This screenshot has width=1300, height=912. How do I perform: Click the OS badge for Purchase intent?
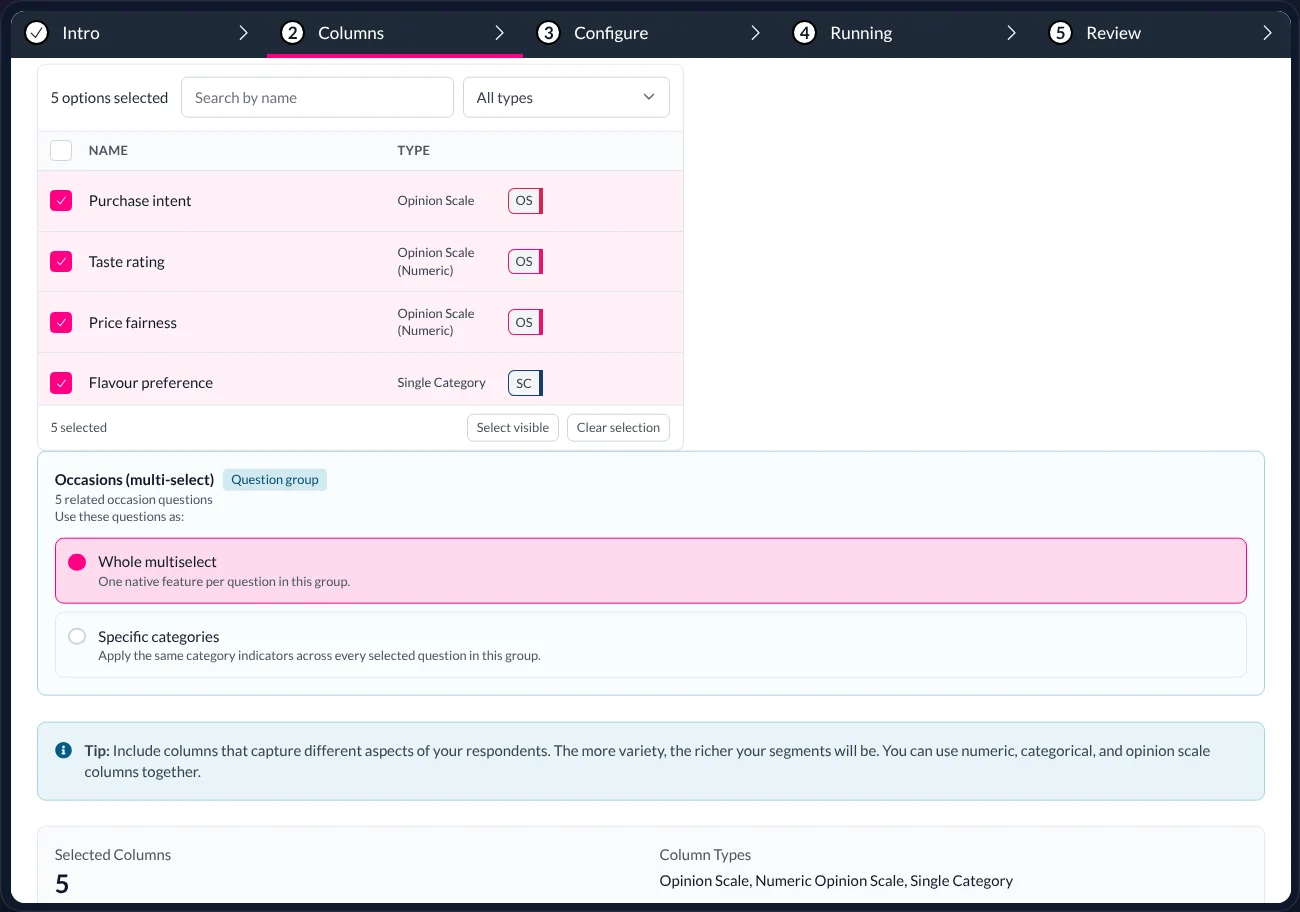525,201
